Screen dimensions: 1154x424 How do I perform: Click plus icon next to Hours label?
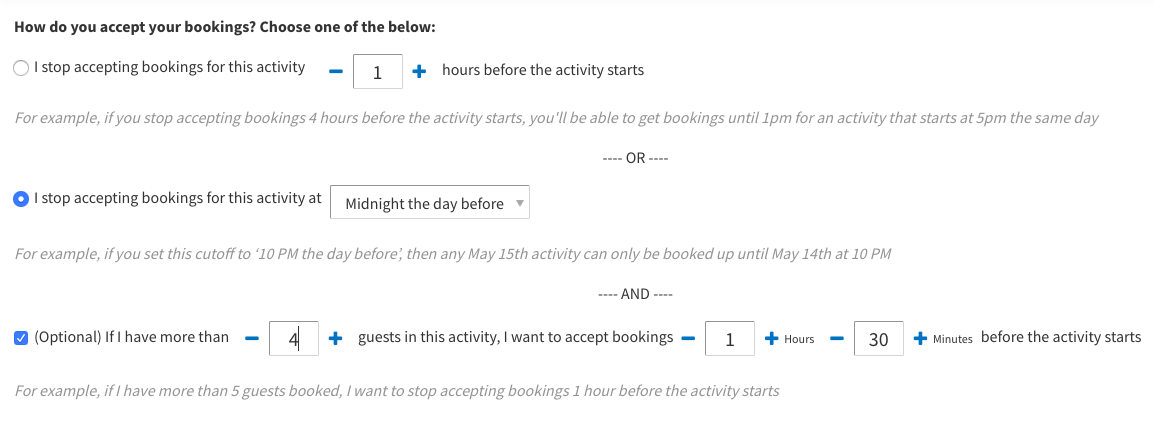(772, 339)
